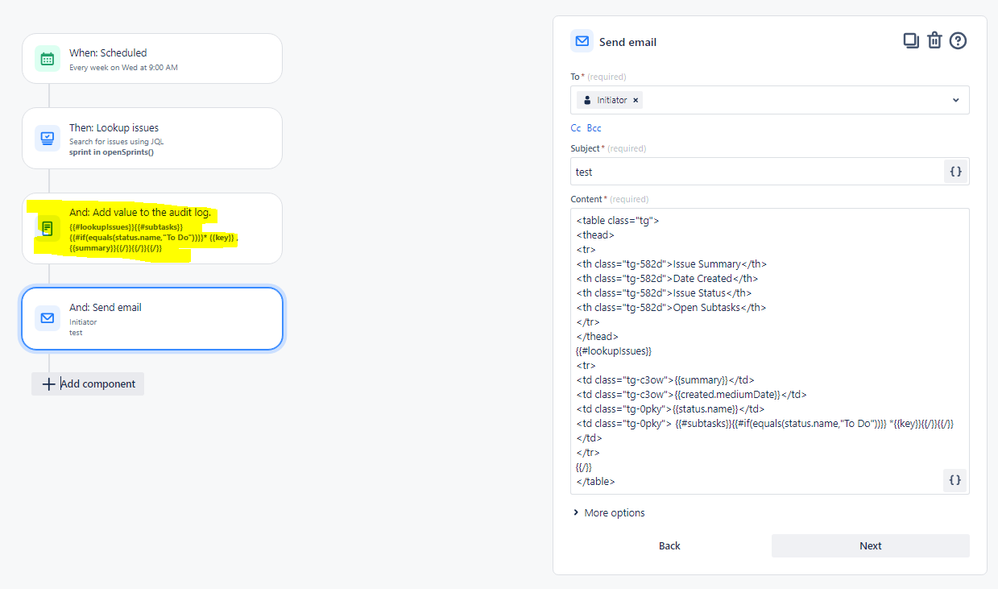Click Add component button label
The image size is (998, 589).
[98, 384]
